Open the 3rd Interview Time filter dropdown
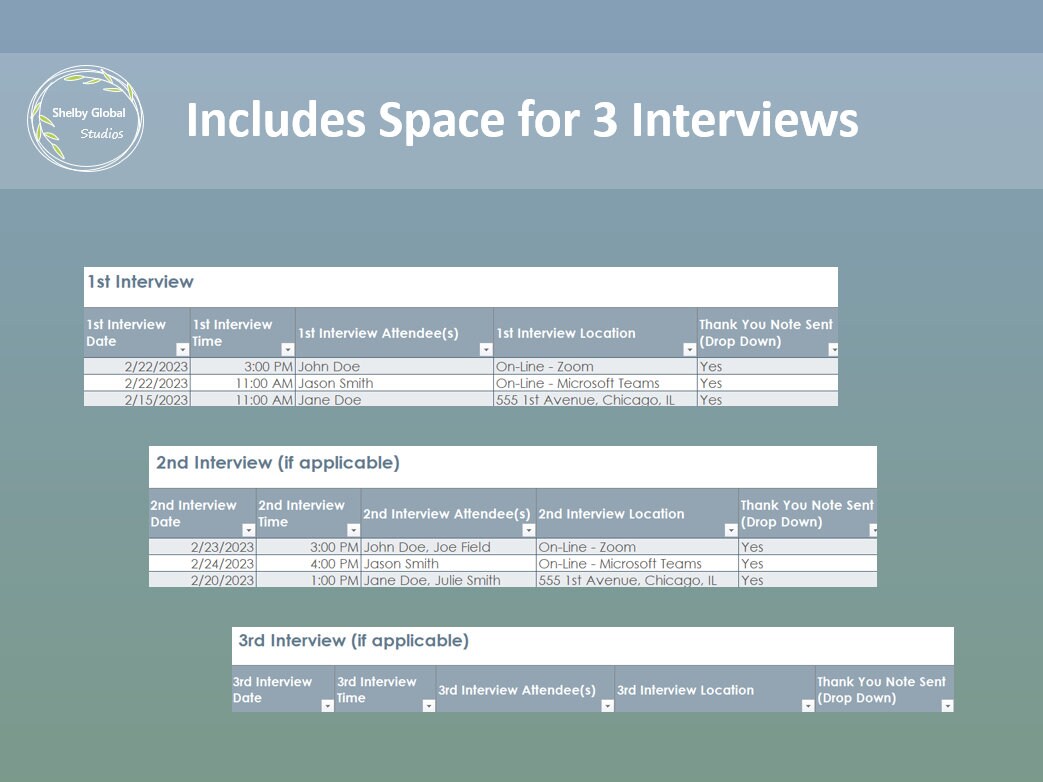The image size is (1043, 782). point(428,706)
